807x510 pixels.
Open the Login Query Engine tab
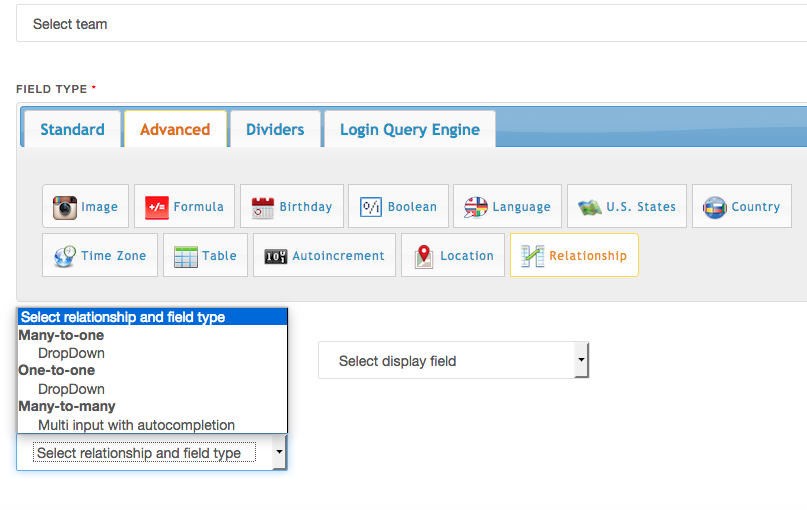410,129
